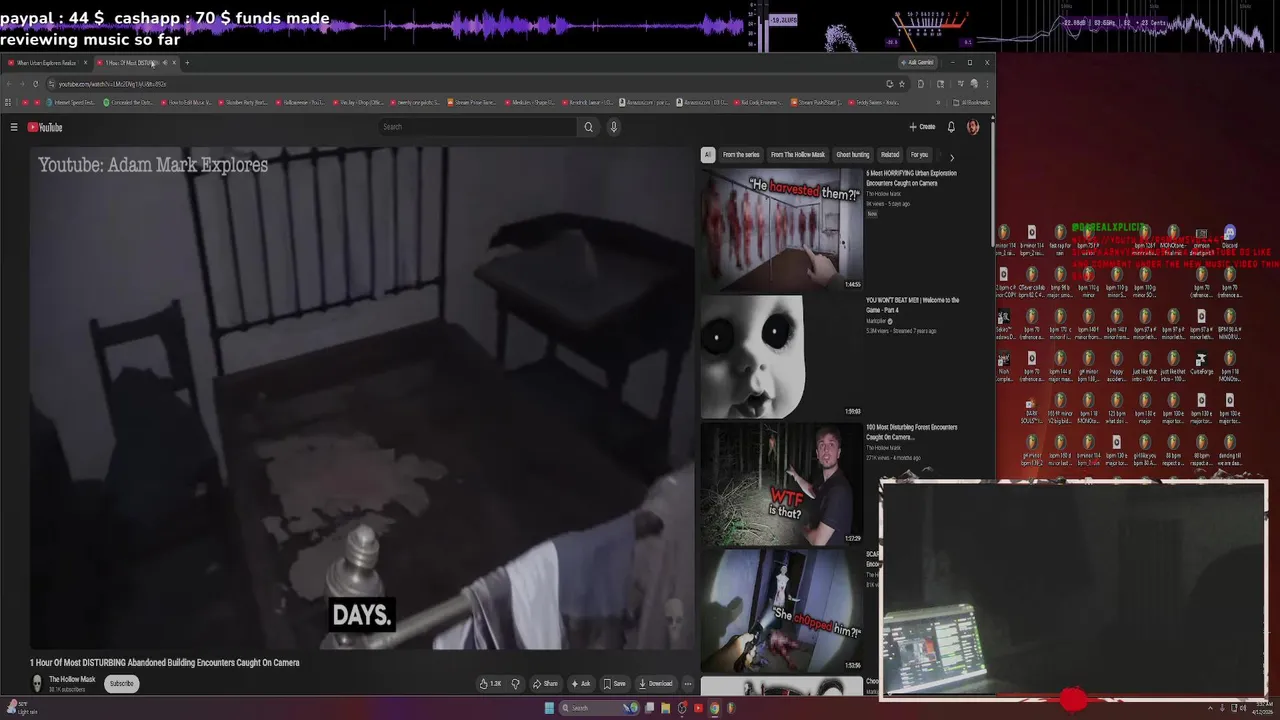The width and height of the screenshot is (1280, 720).
Task: Open The Hollow Mask channel name link
Action: pyautogui.click(x=72, y=679)
